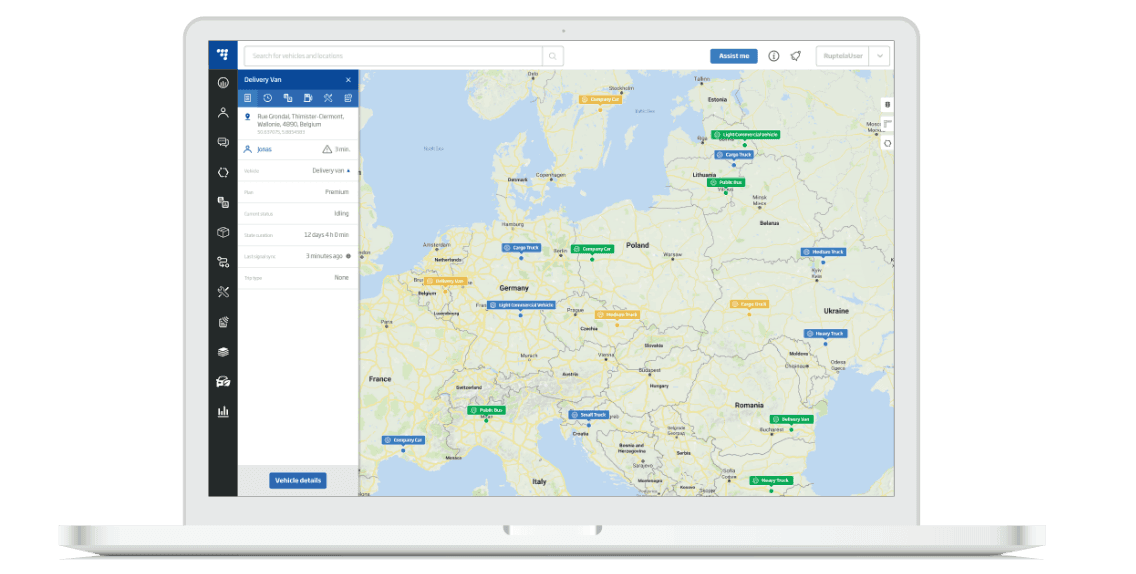Switch to the history clock tab

[268, 98]
